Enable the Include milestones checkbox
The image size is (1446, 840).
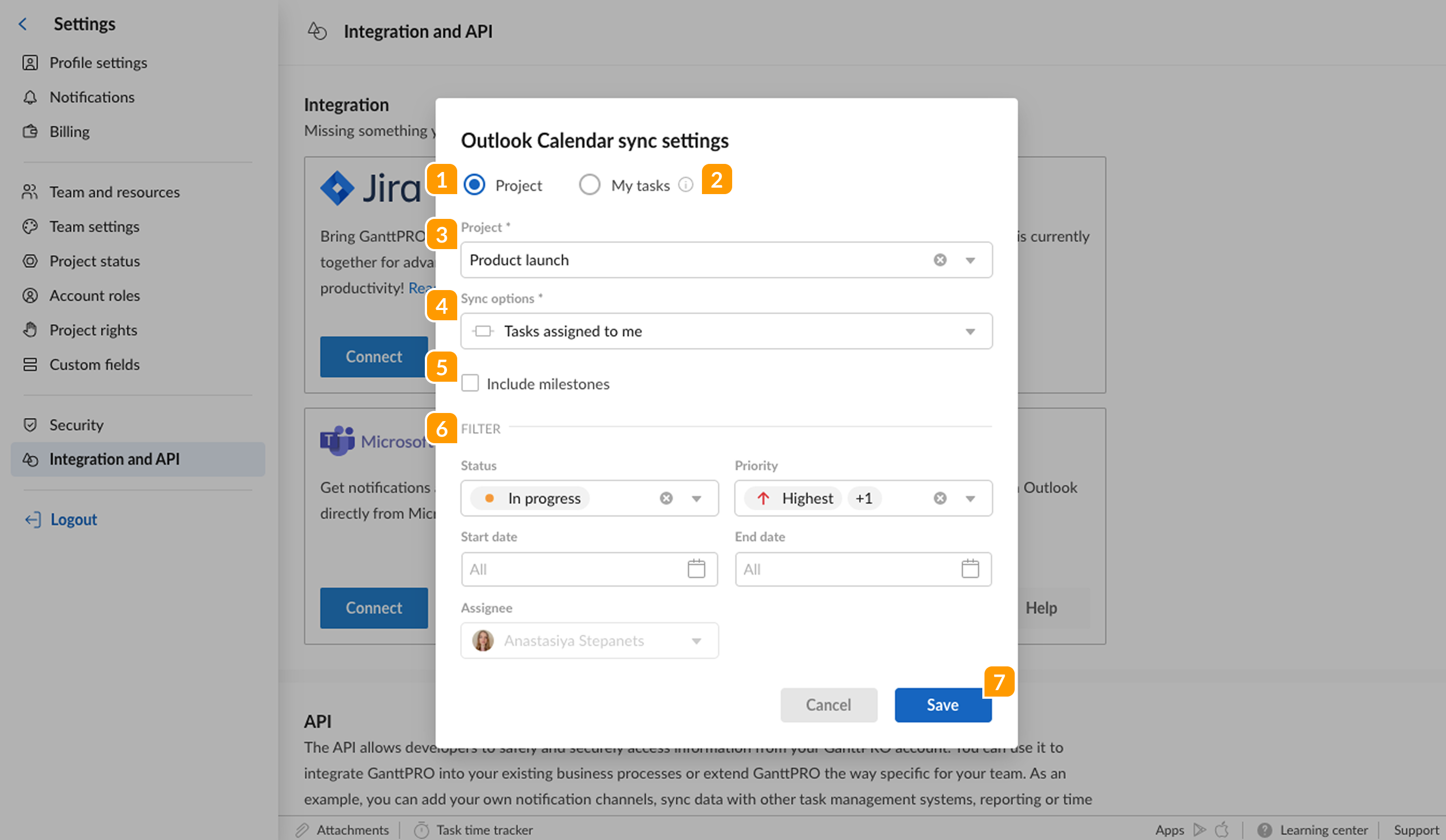click(x=470, y=383)
